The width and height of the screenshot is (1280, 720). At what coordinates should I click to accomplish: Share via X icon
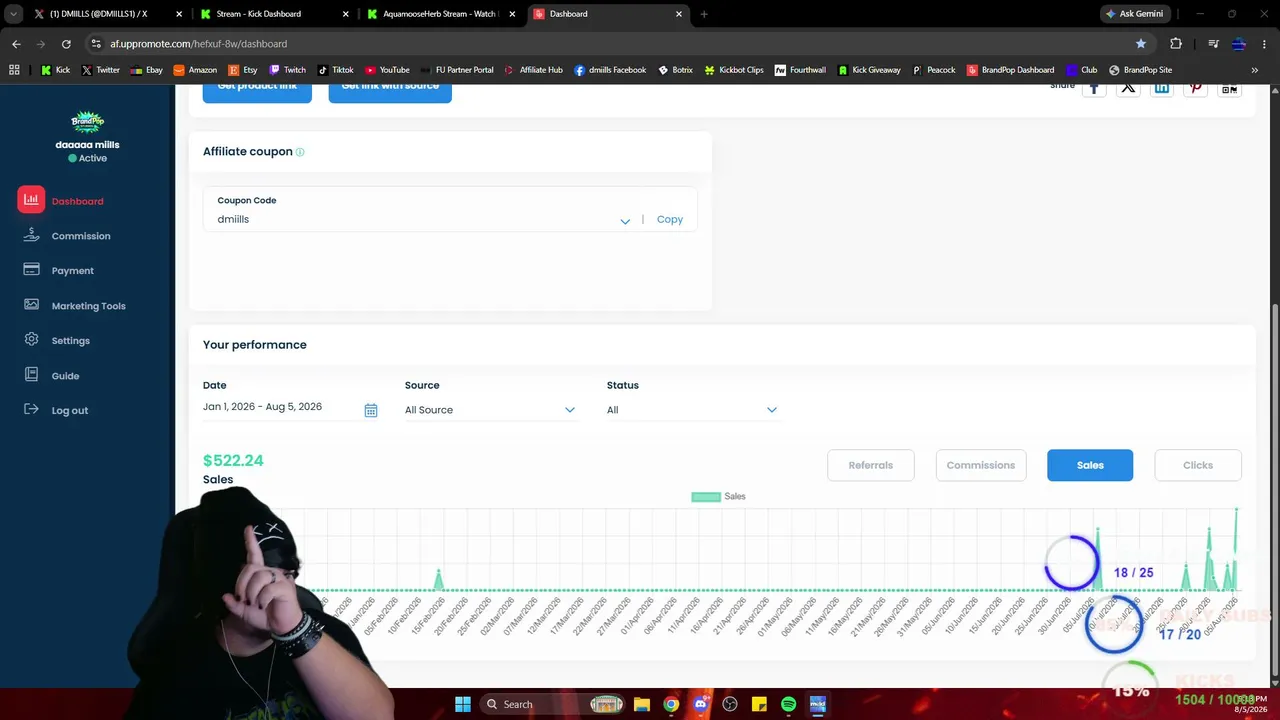[1128, 88]
